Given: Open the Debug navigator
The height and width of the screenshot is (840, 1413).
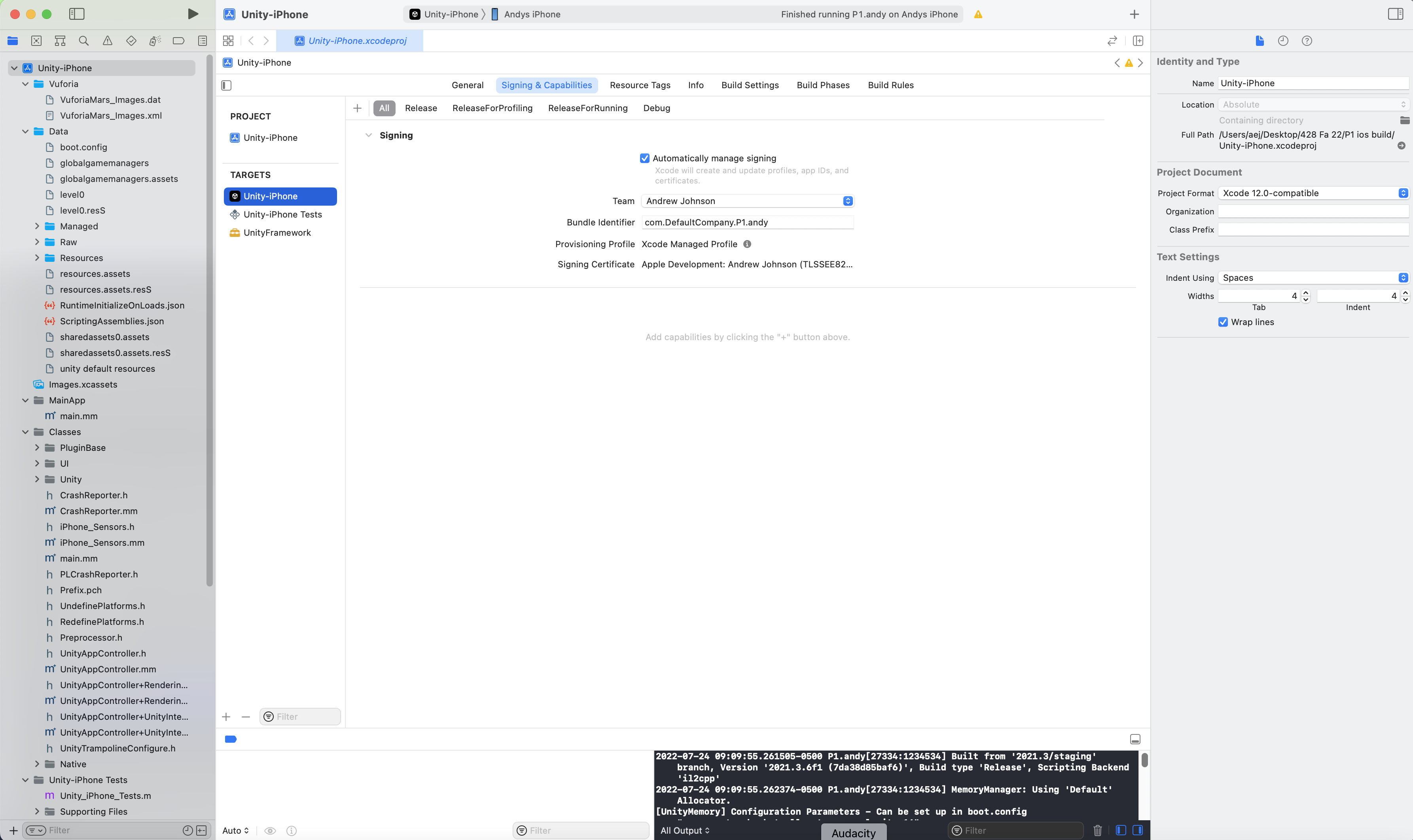Looking at the screenshot, I should tap(155, 41).
